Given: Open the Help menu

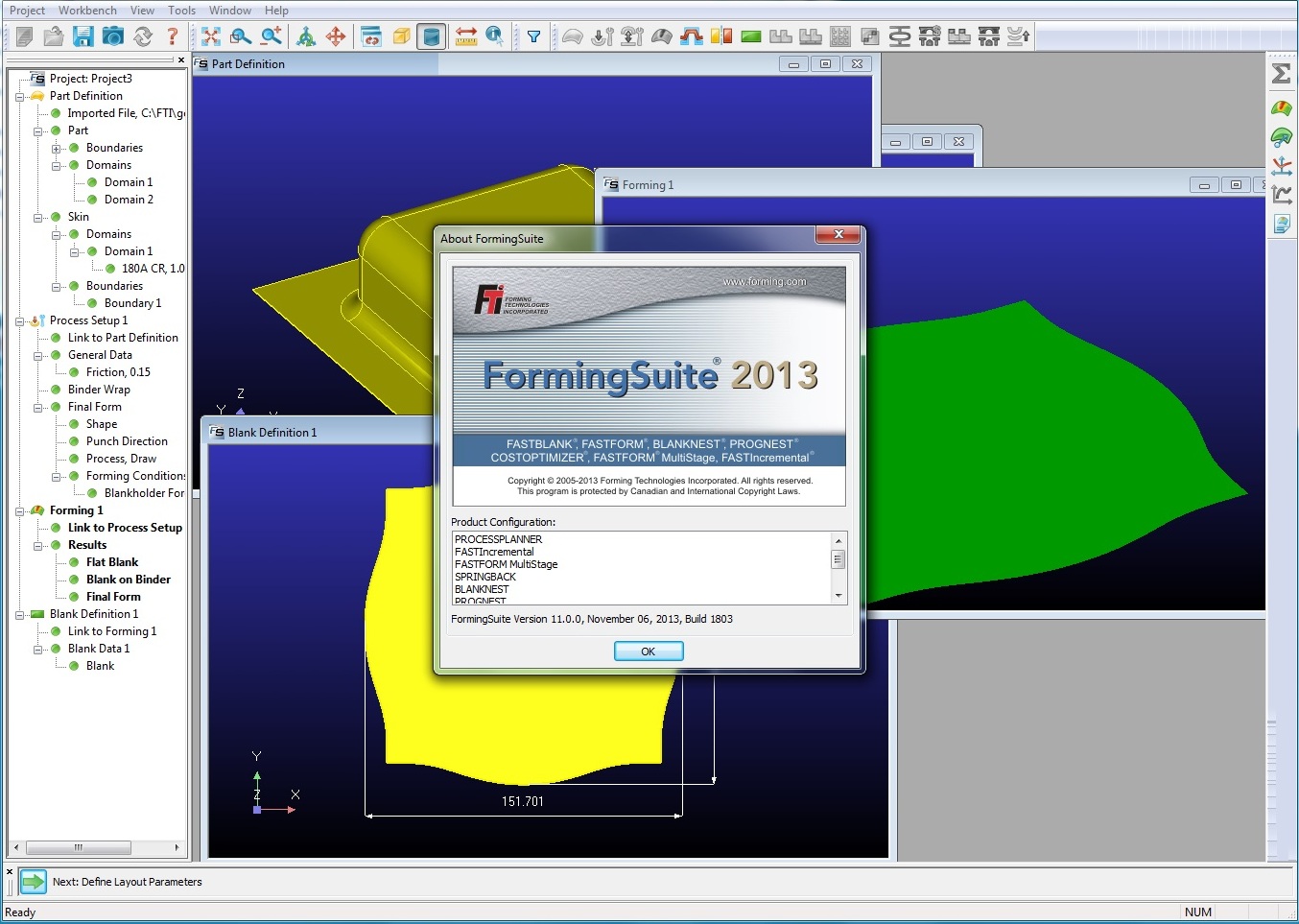Looking at the screenshot, I should [276, 10].
